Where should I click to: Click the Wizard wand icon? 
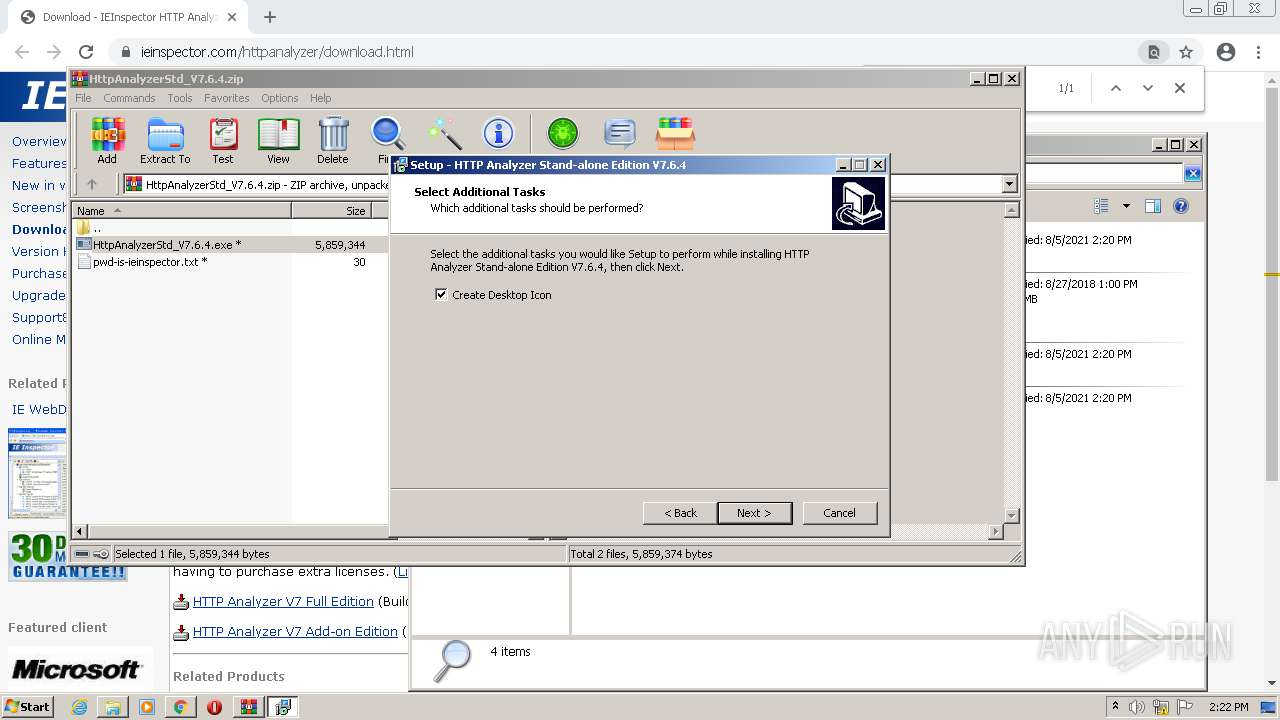pos(444,134)
